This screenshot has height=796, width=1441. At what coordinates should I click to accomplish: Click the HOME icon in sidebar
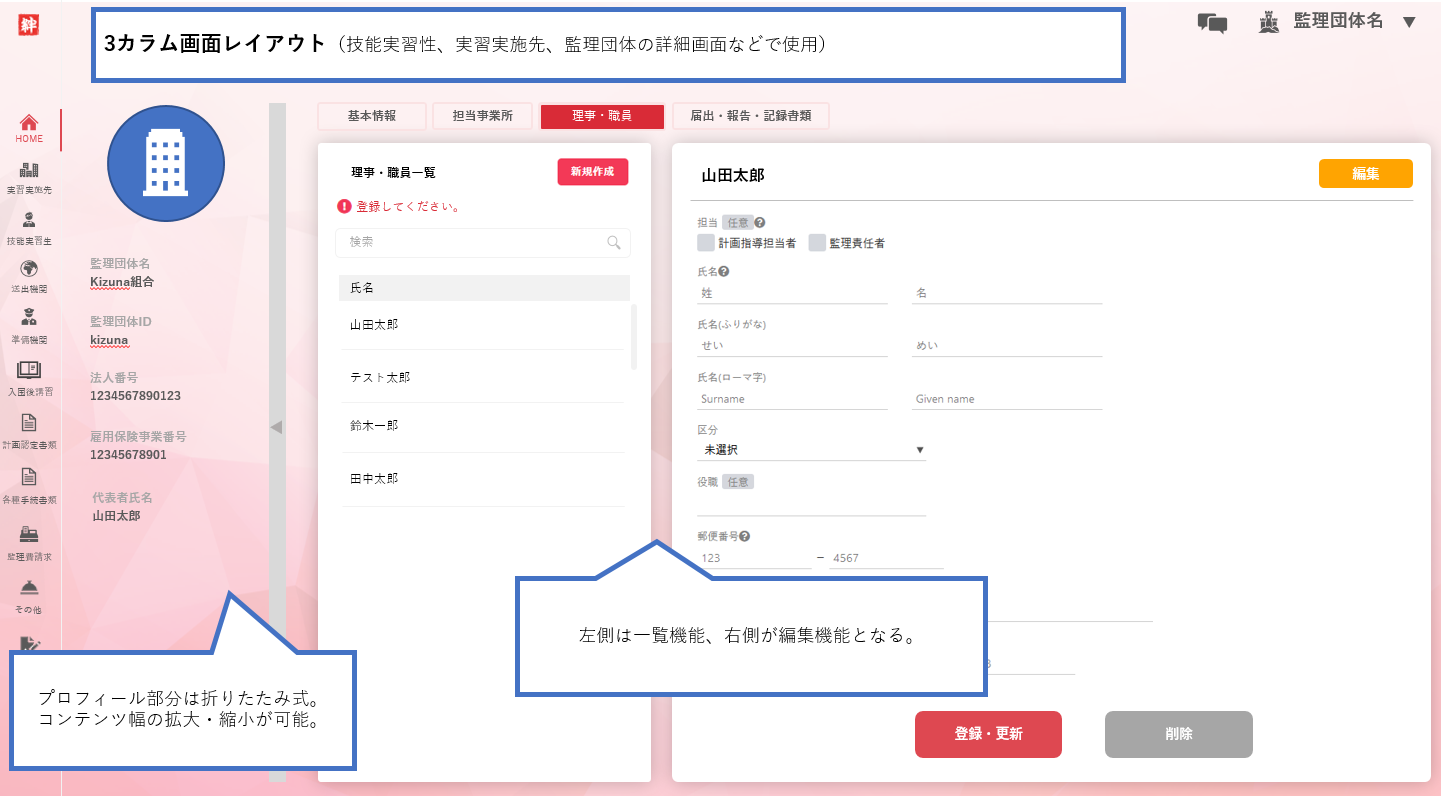tap(29, 123)
